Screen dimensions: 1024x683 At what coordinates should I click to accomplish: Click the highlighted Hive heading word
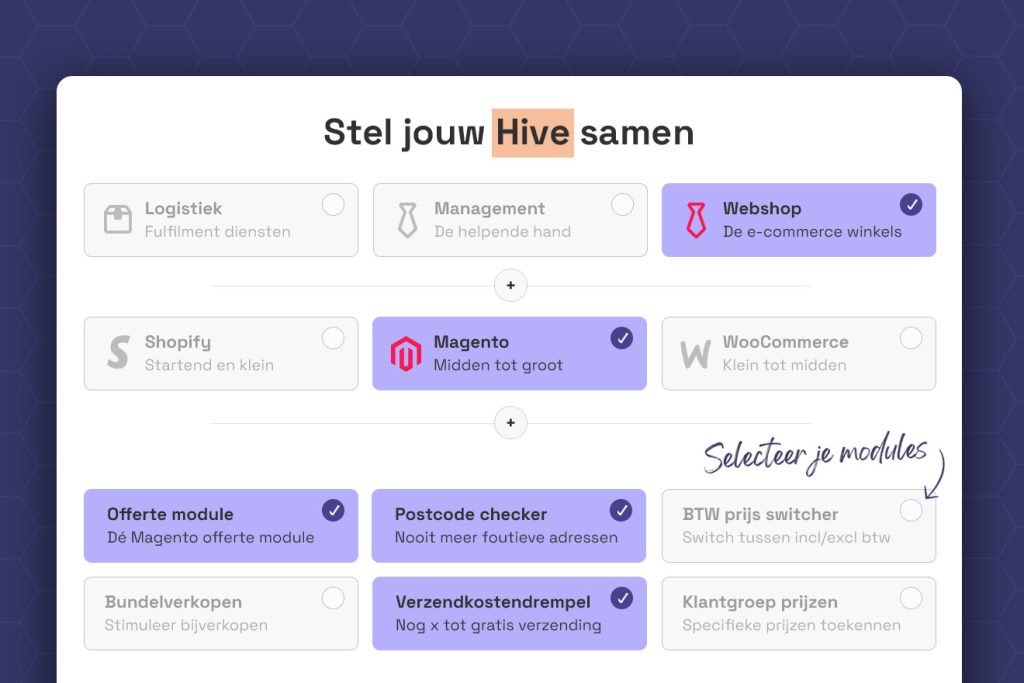532,133
